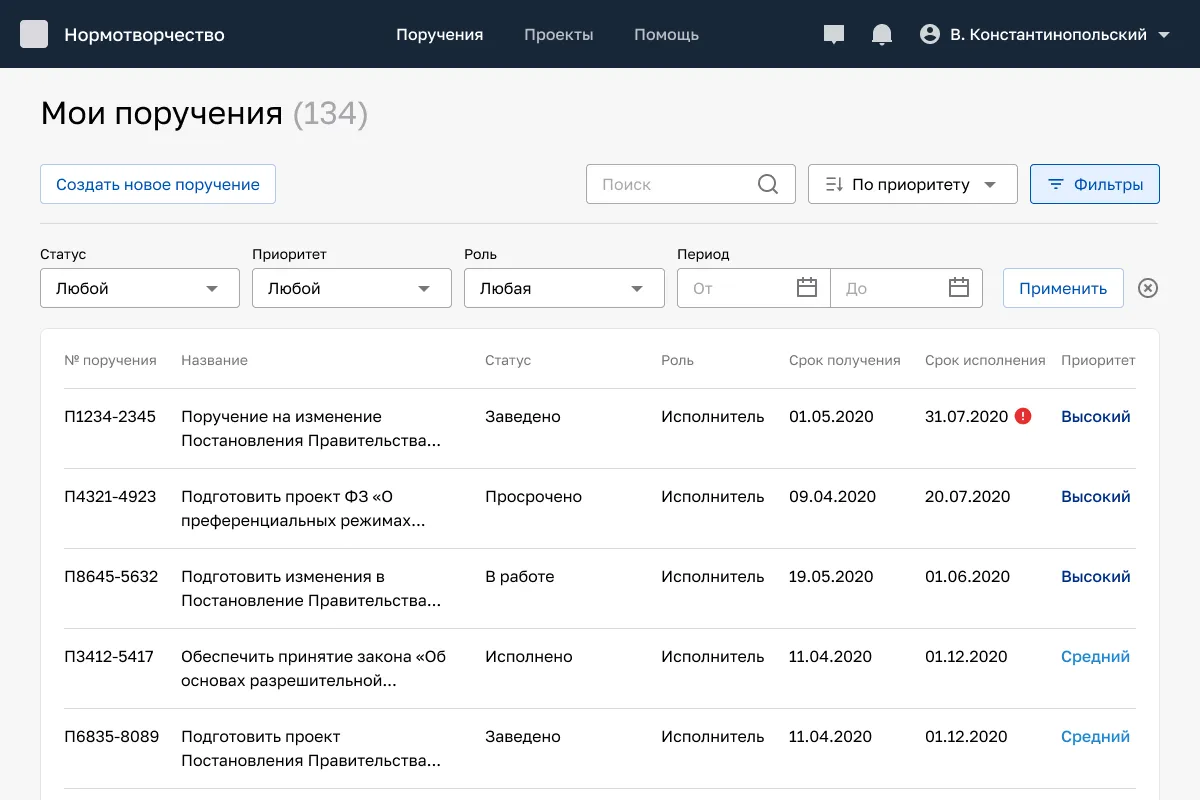
Task: Click the Нормотворчество title
Action: tap(144, 35)
